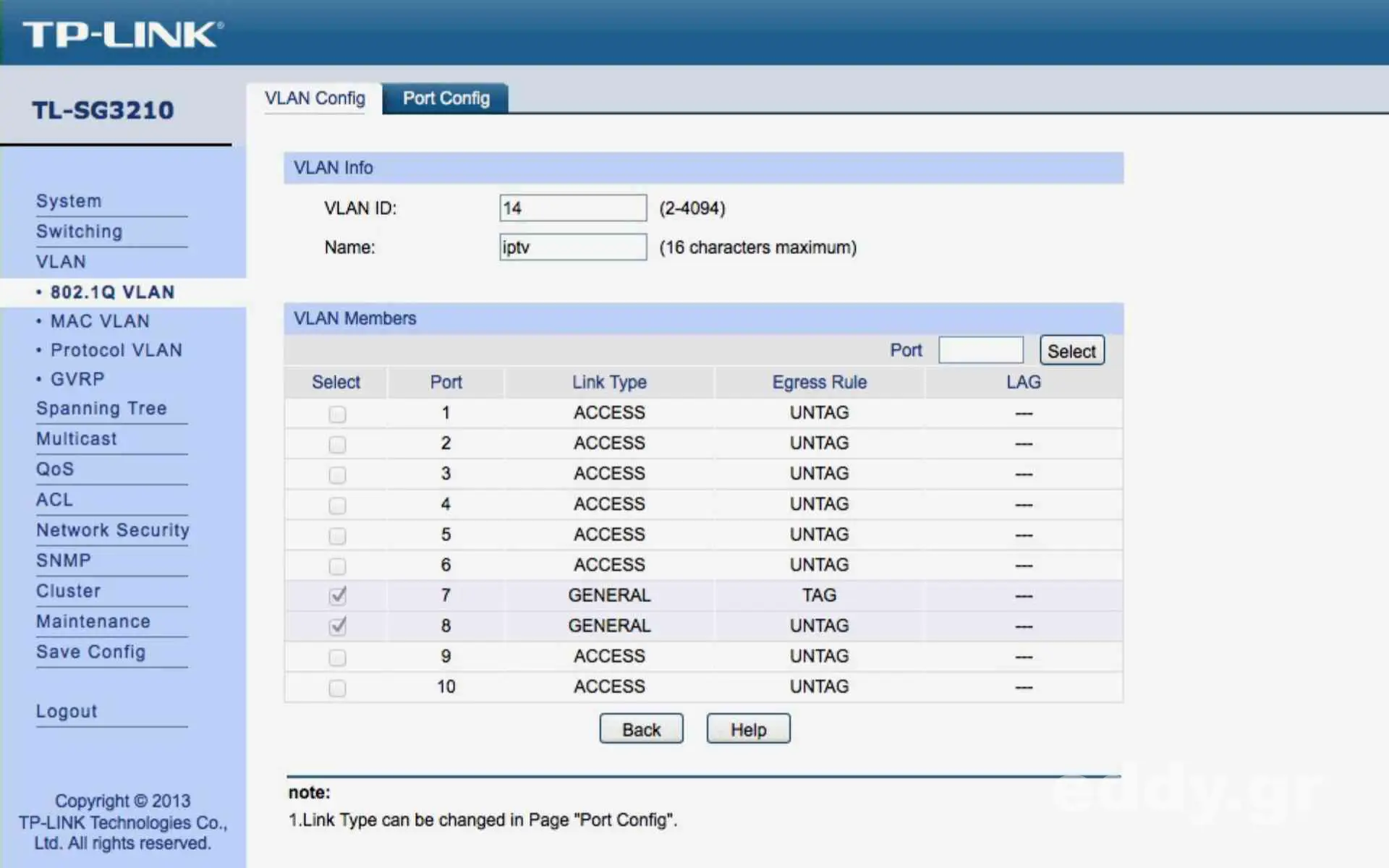The image size is (1389, 868).
Task: Check the checkbox for port 1
Action: point(337,414)
